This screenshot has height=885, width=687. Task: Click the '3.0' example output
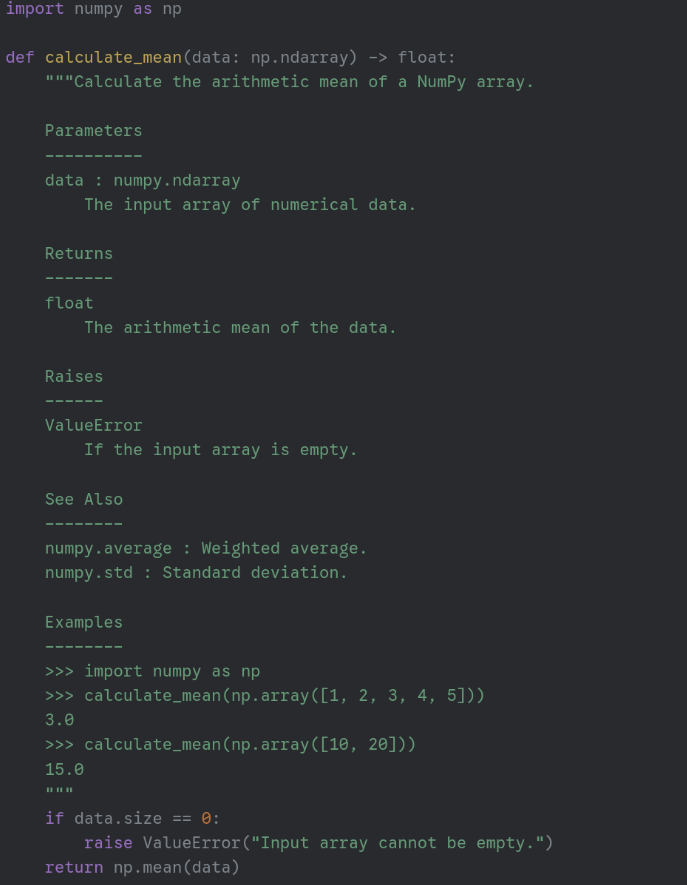pos(59,720)
